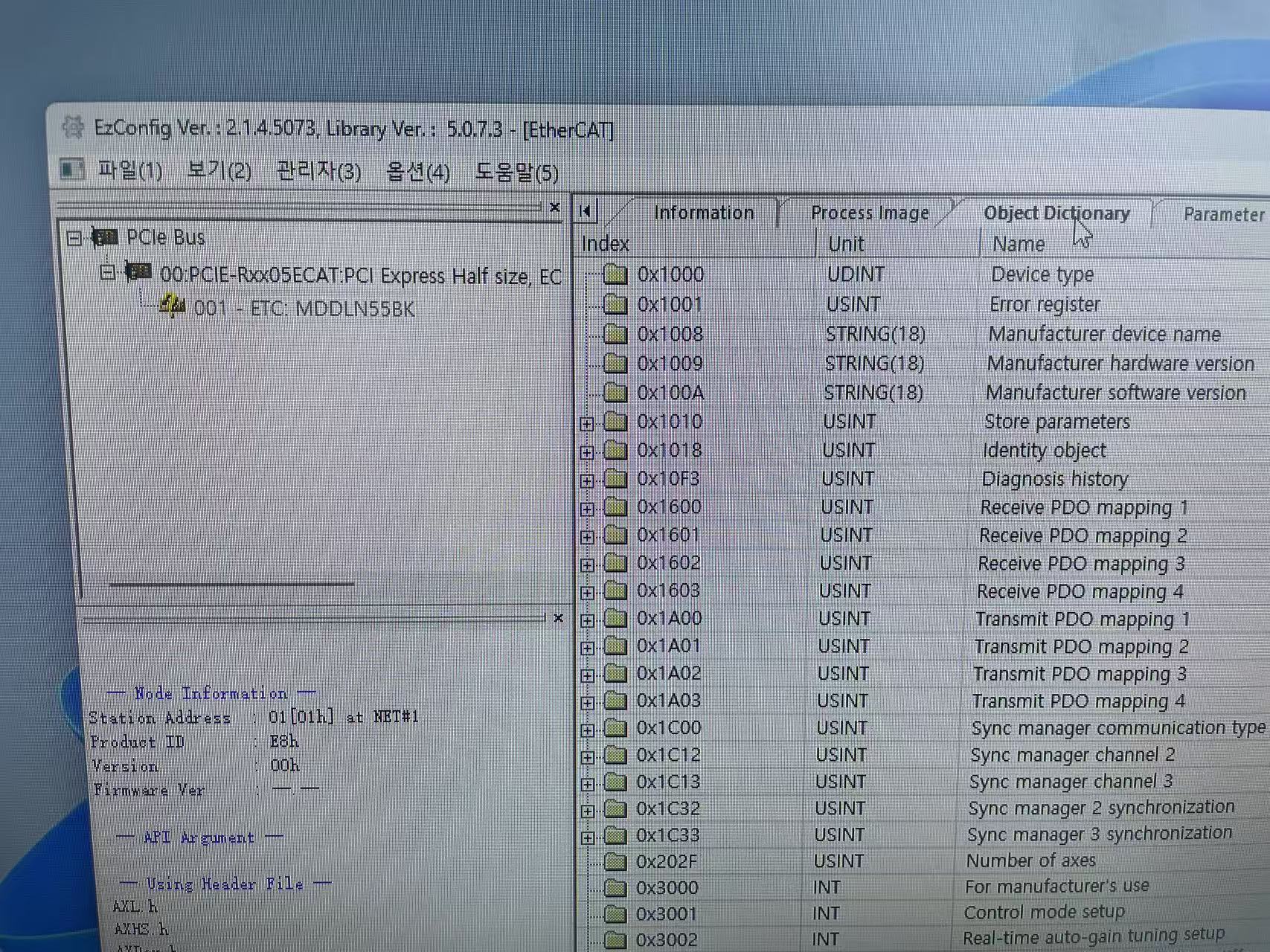
Task: Click the Name column header
Action: (x=1125, y=245)
